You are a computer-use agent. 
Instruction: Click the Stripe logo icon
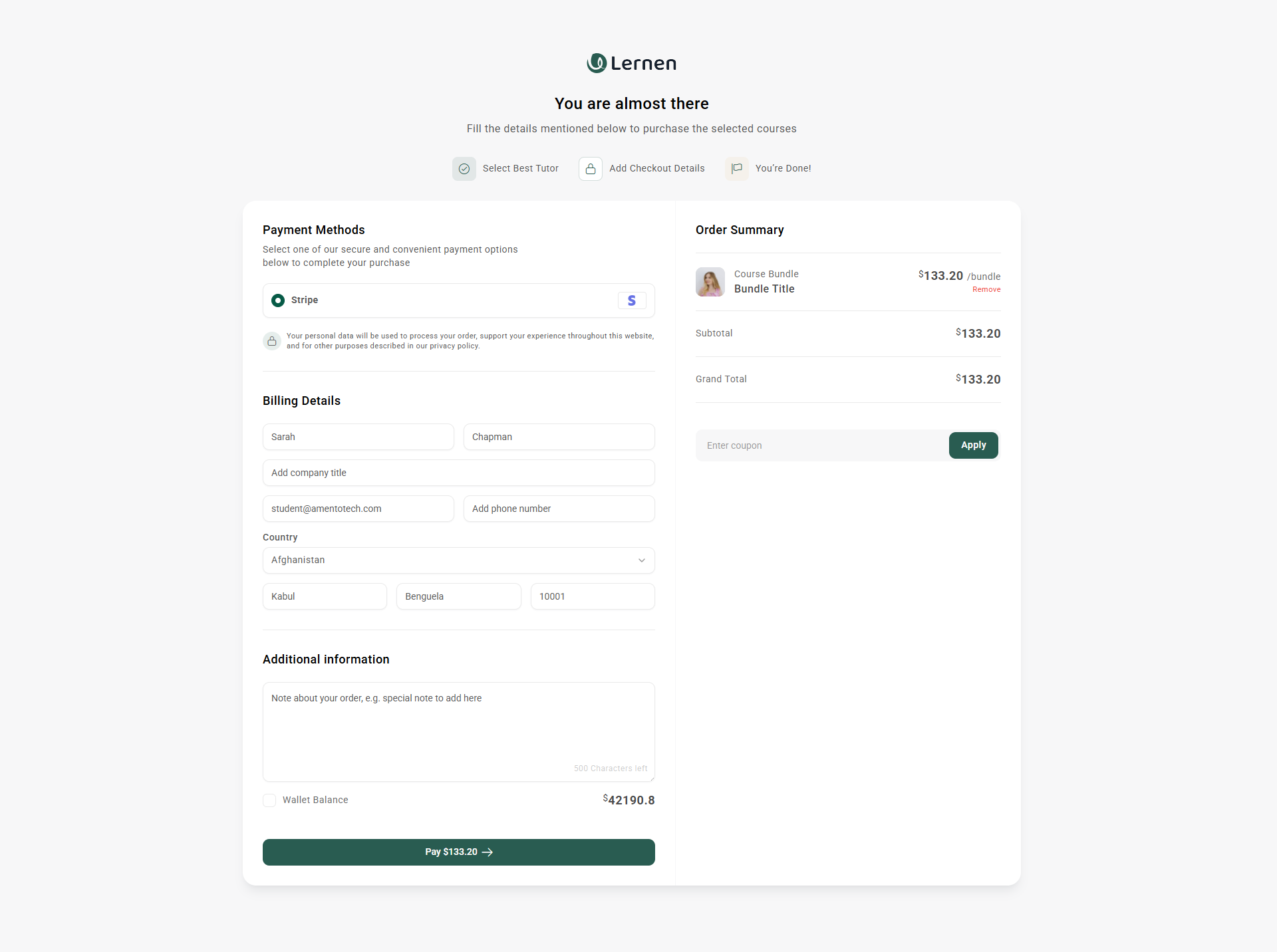632,300
